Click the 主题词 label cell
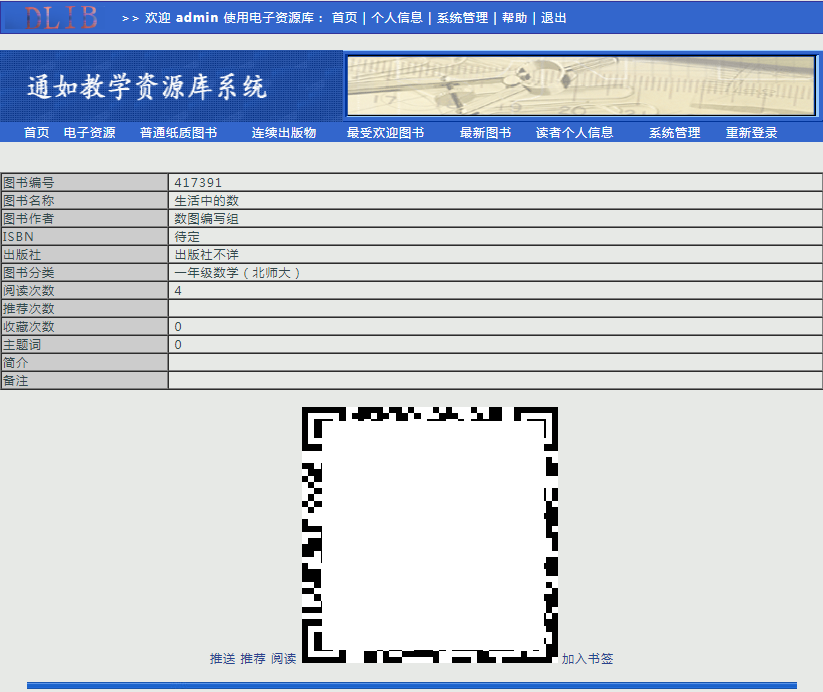The width and height of the screenshot is (823, 692). (x=84, y=345)
